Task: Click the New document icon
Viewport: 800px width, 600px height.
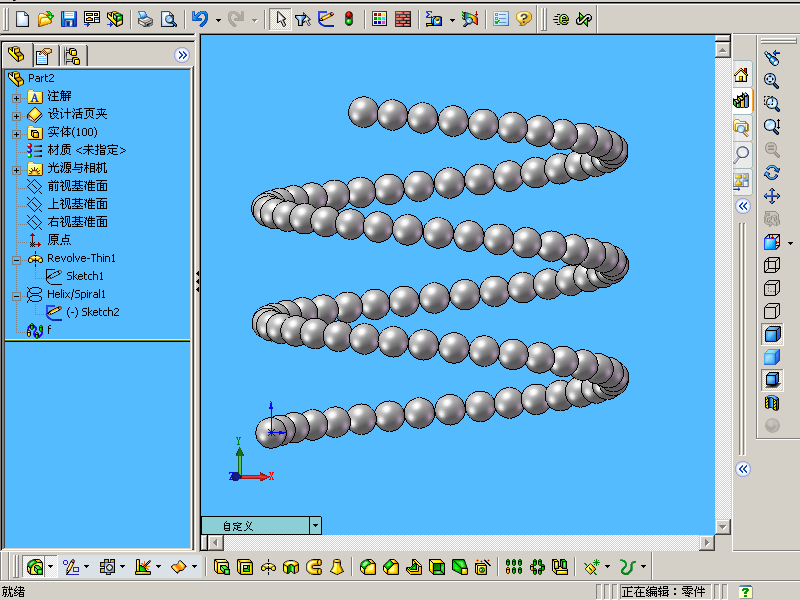Action: pos(22,19)
